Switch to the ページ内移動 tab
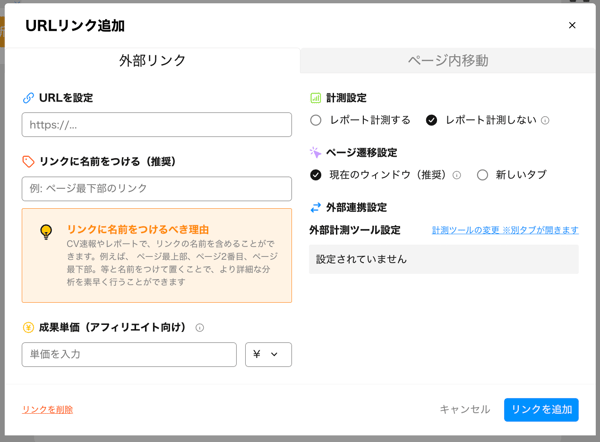 coord(448,60)
